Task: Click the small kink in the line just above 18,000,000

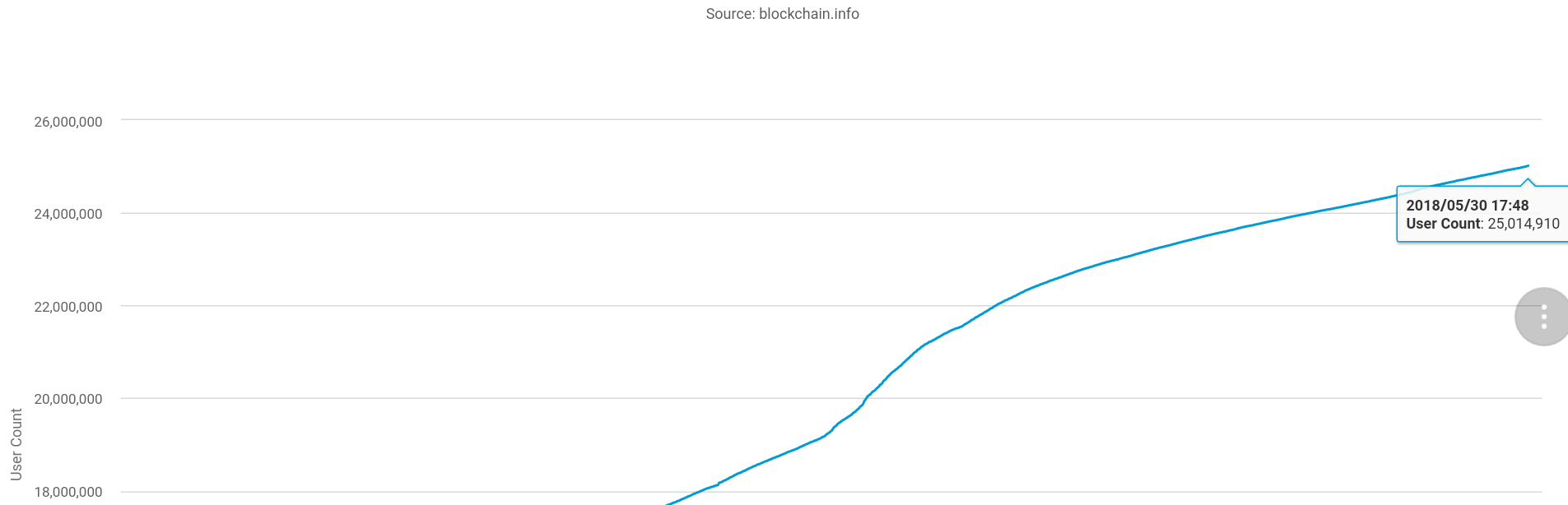Action: [719, 483]
